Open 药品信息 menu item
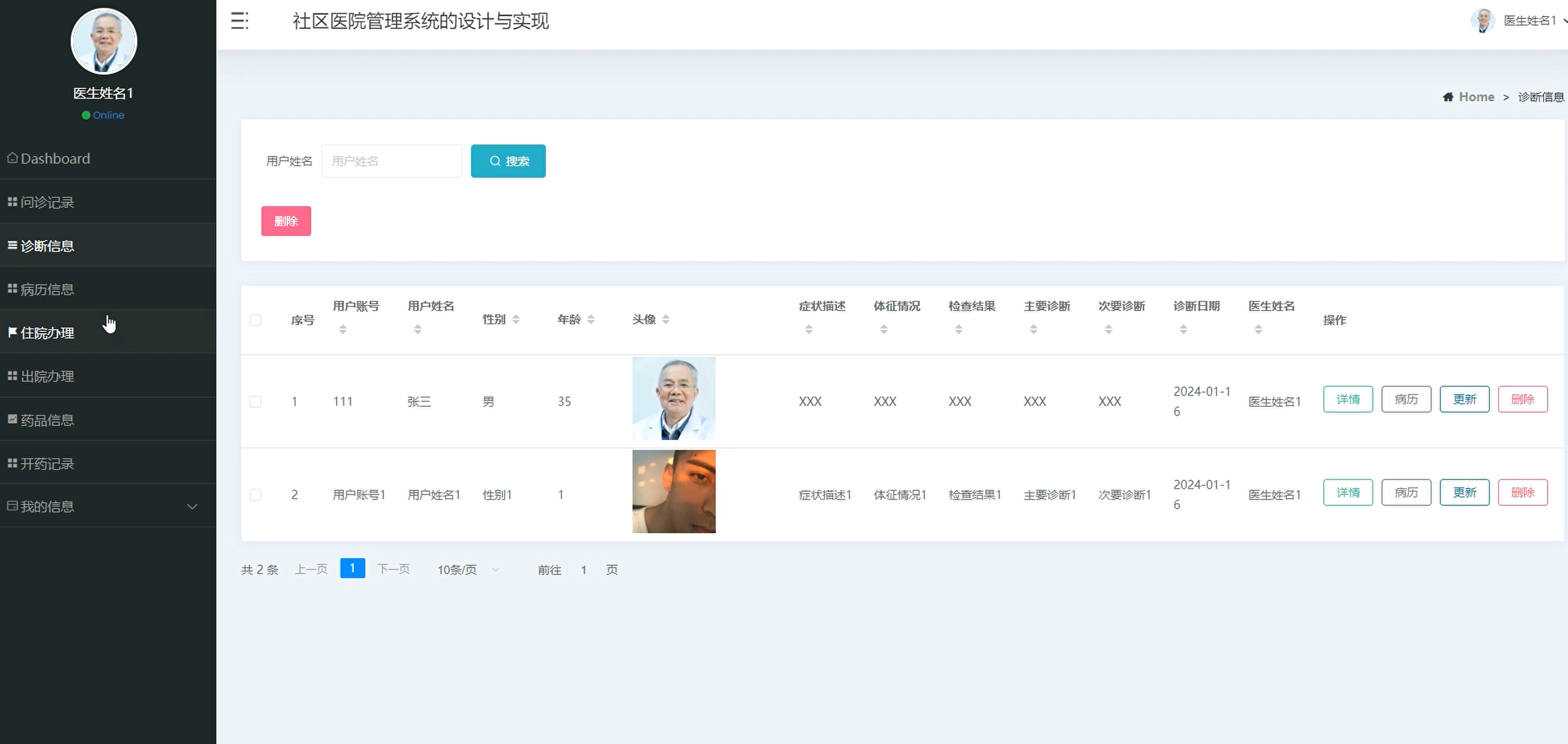Screen dimensions: 1568x744 [108, 420]
